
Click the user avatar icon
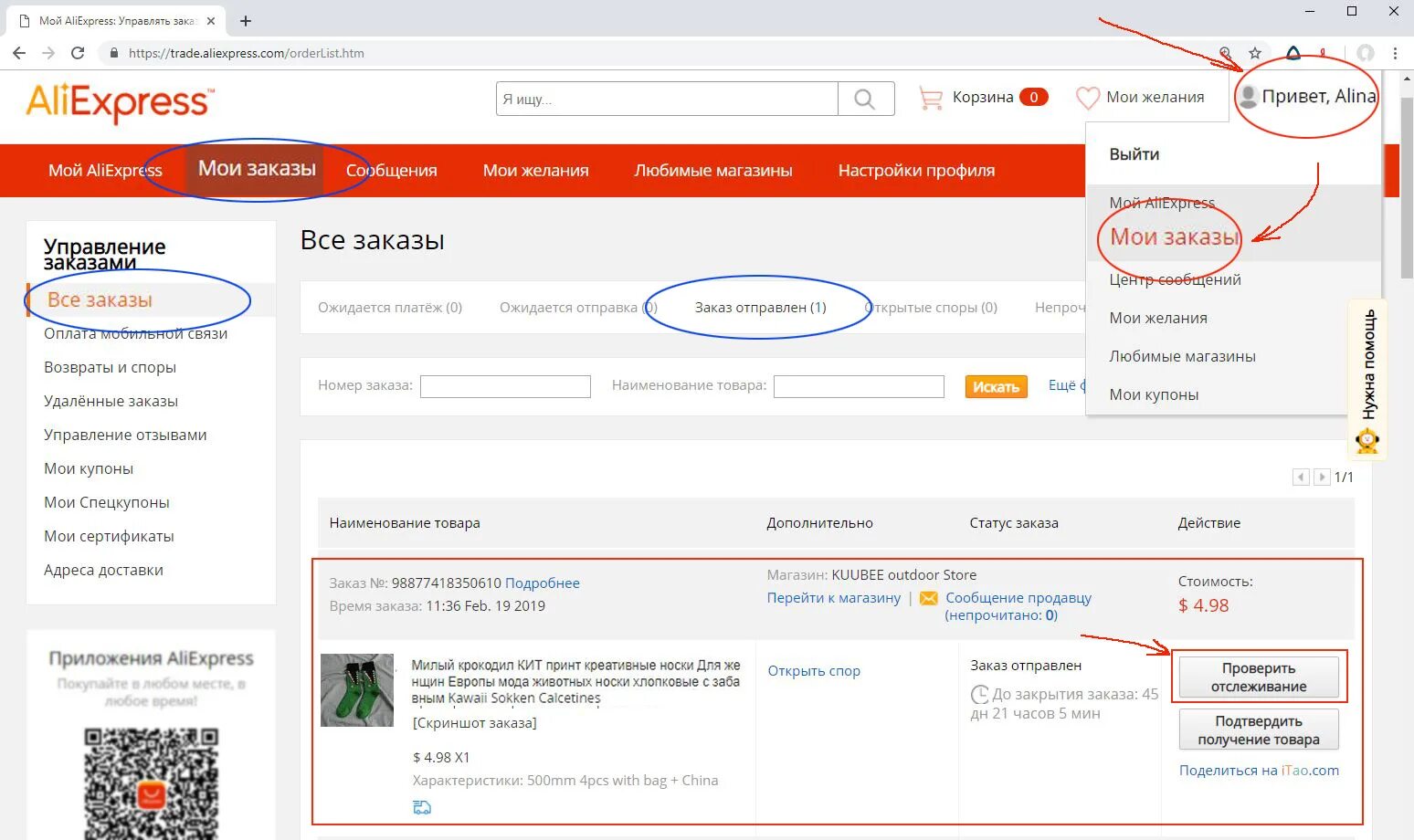click(1248, 97)
